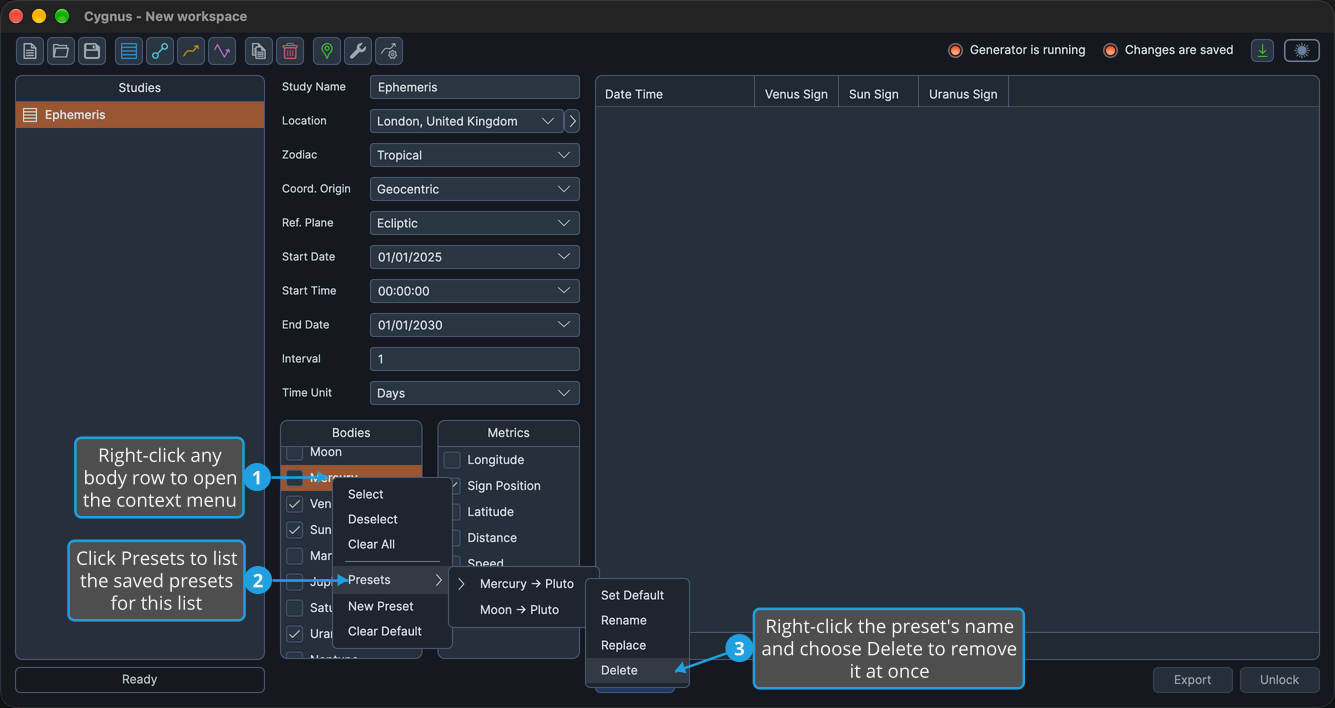Uncheck the Uranus body checkbox
Image resolution: width=1335 pixels, height=708 pixels.
(x=295, y=634)
